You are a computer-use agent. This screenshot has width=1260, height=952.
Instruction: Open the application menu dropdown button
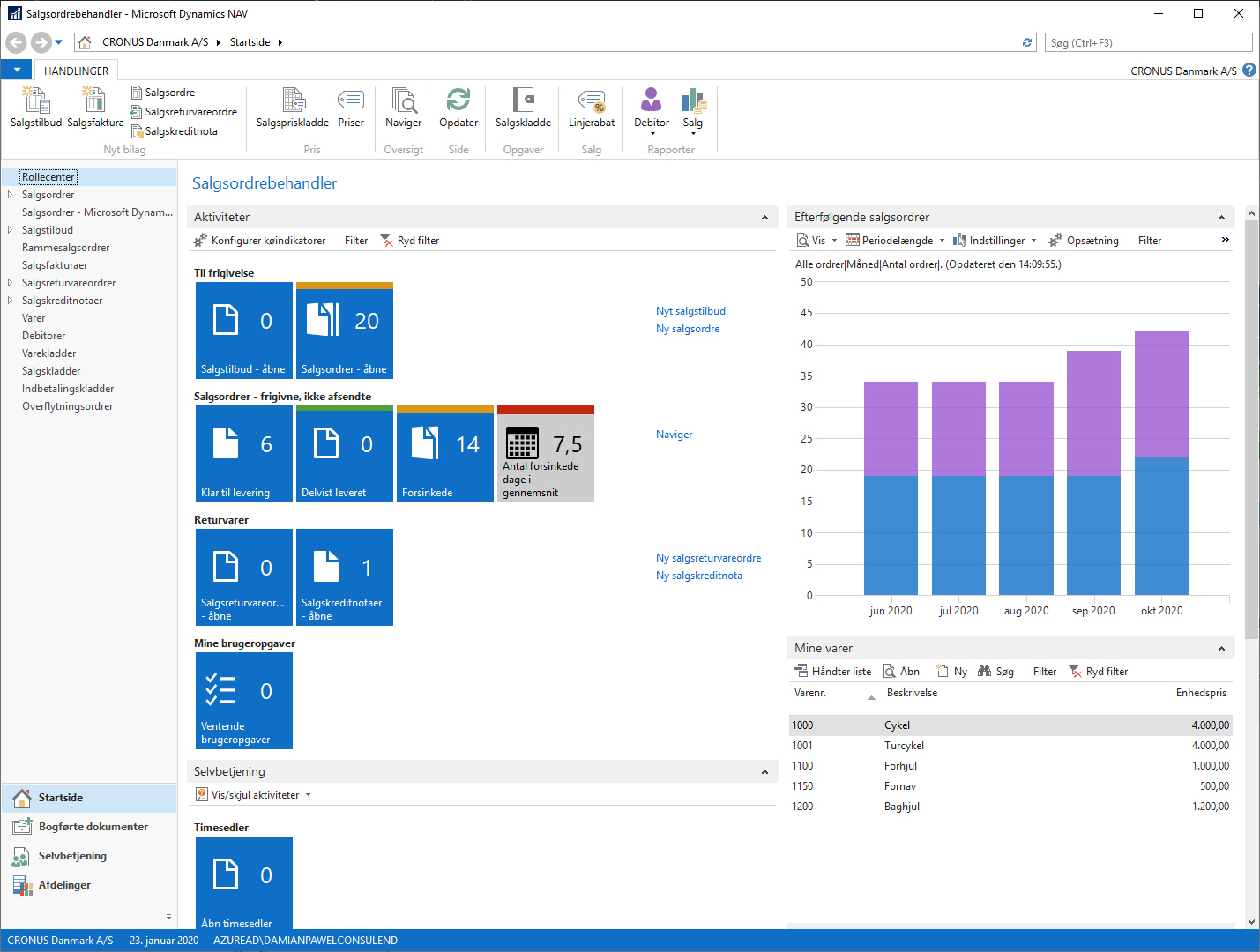tap(17, 71)
